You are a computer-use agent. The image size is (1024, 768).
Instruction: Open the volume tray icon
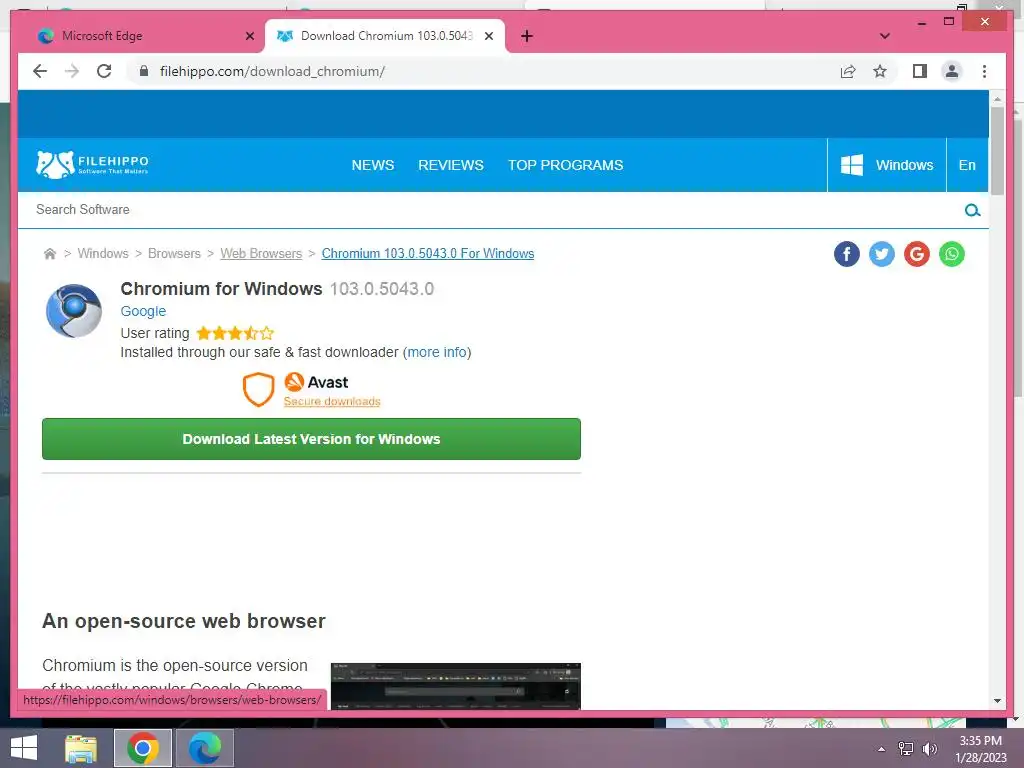coord(929,749)
